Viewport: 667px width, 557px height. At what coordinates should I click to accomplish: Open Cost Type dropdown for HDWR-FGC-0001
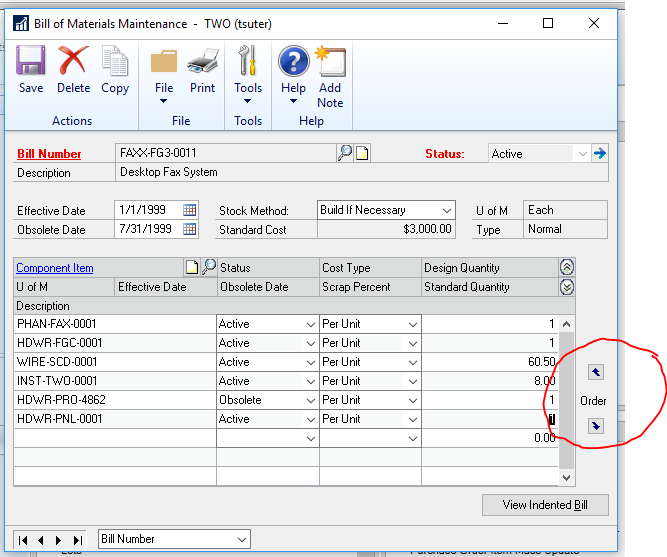tap(413, 343)
